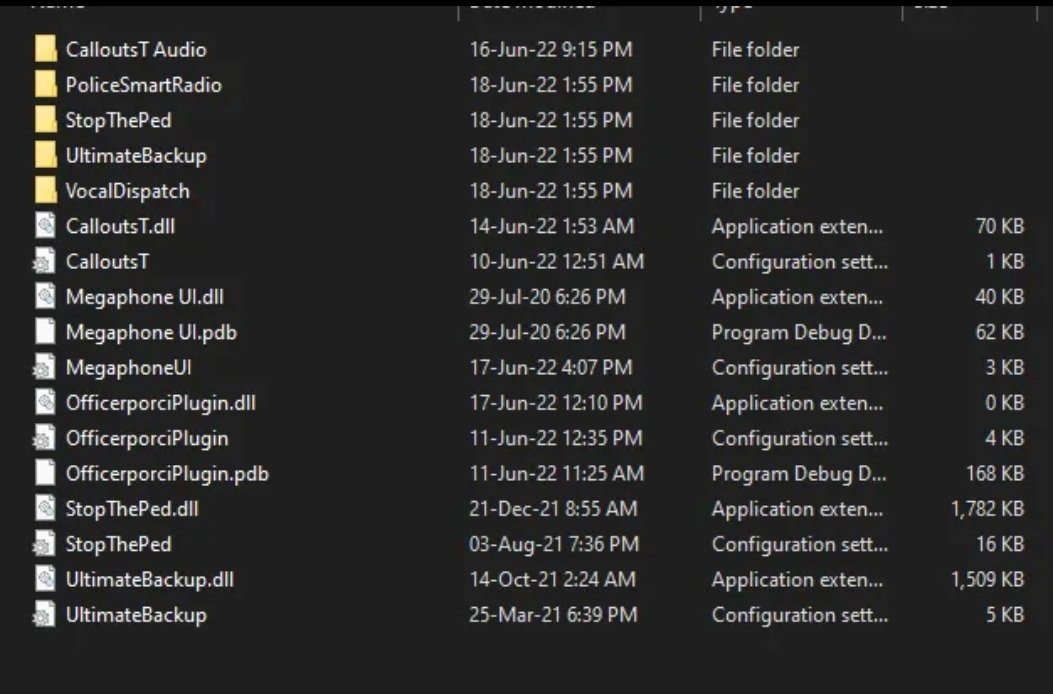Click the 14-Jun-22 1:53 AM date

coord(551,226)
